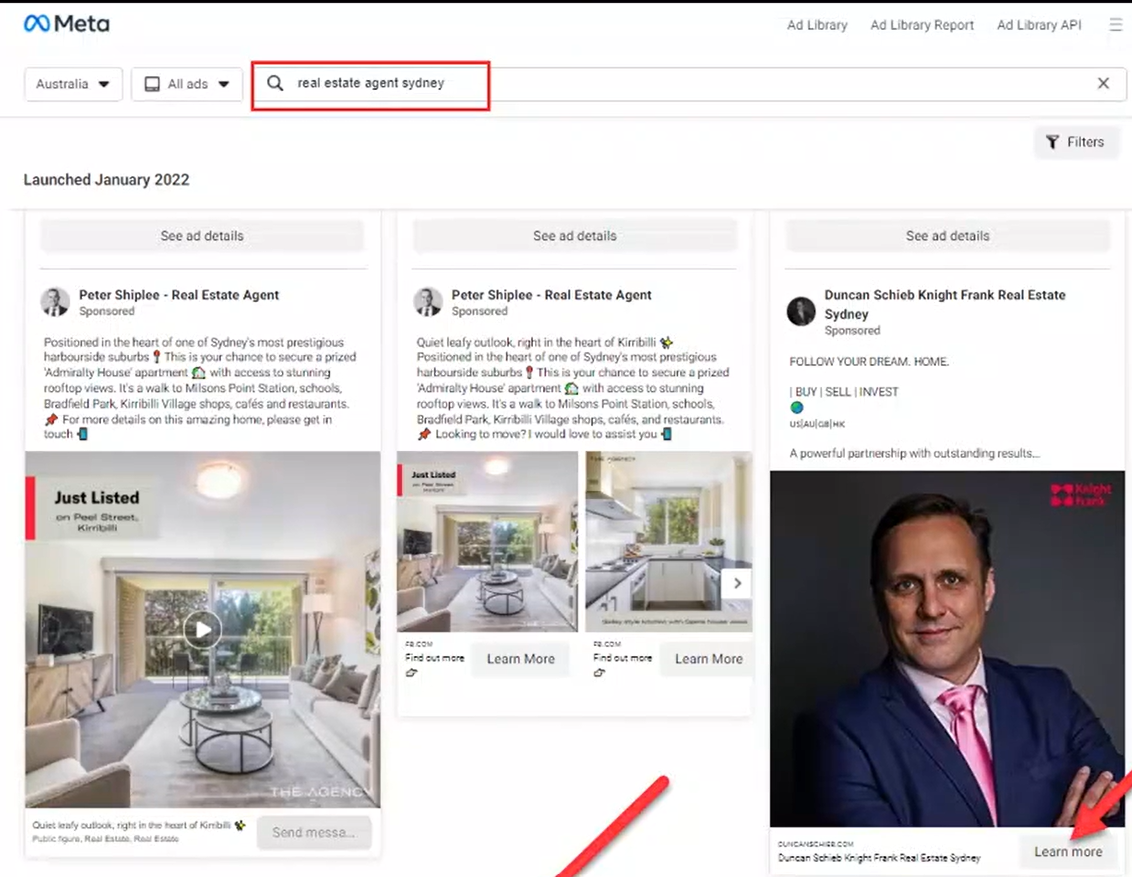
Task: Click Learn More under living room image
Action: tap(521, 659)
